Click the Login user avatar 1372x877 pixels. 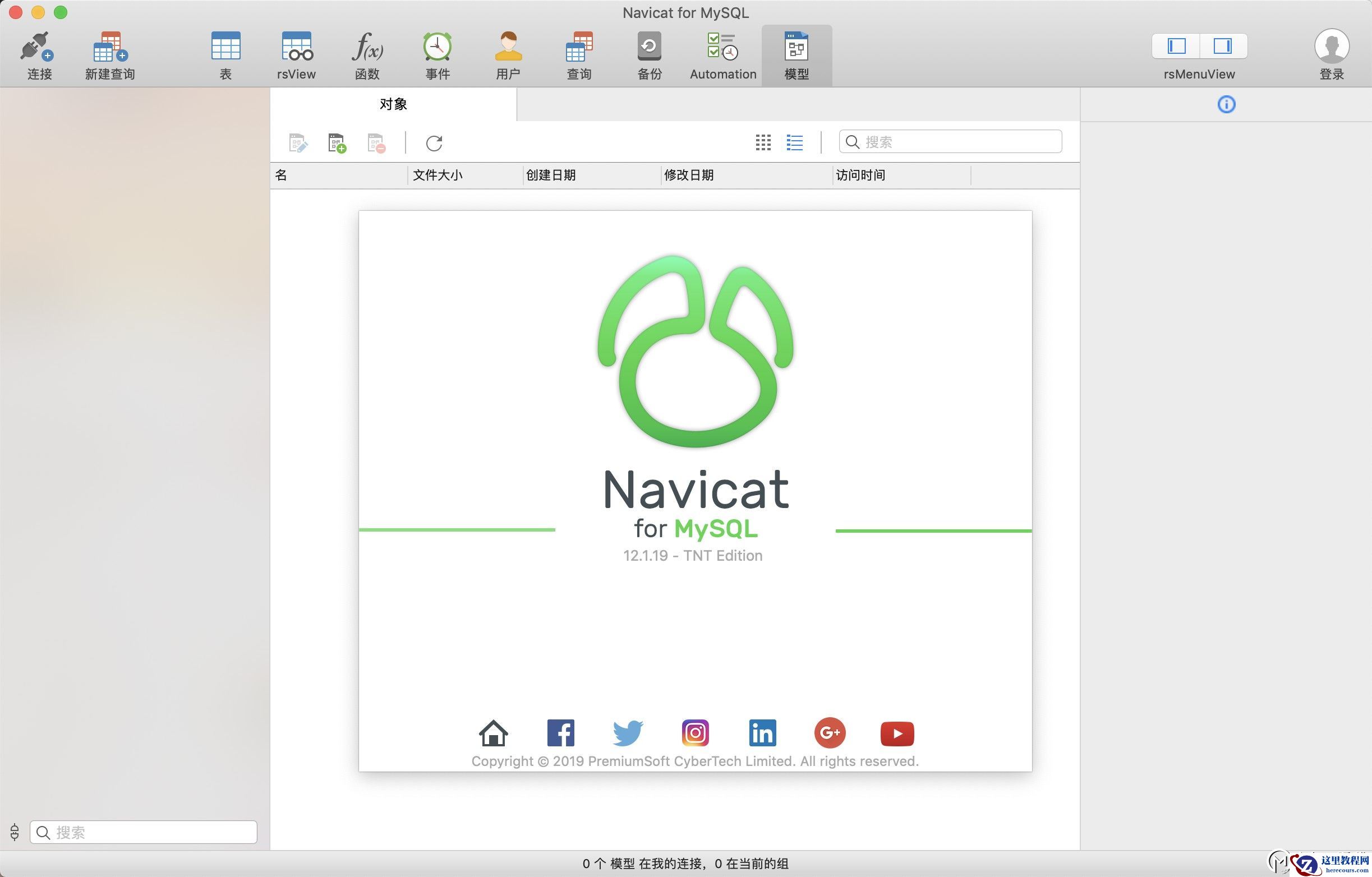coord(1331,47)
